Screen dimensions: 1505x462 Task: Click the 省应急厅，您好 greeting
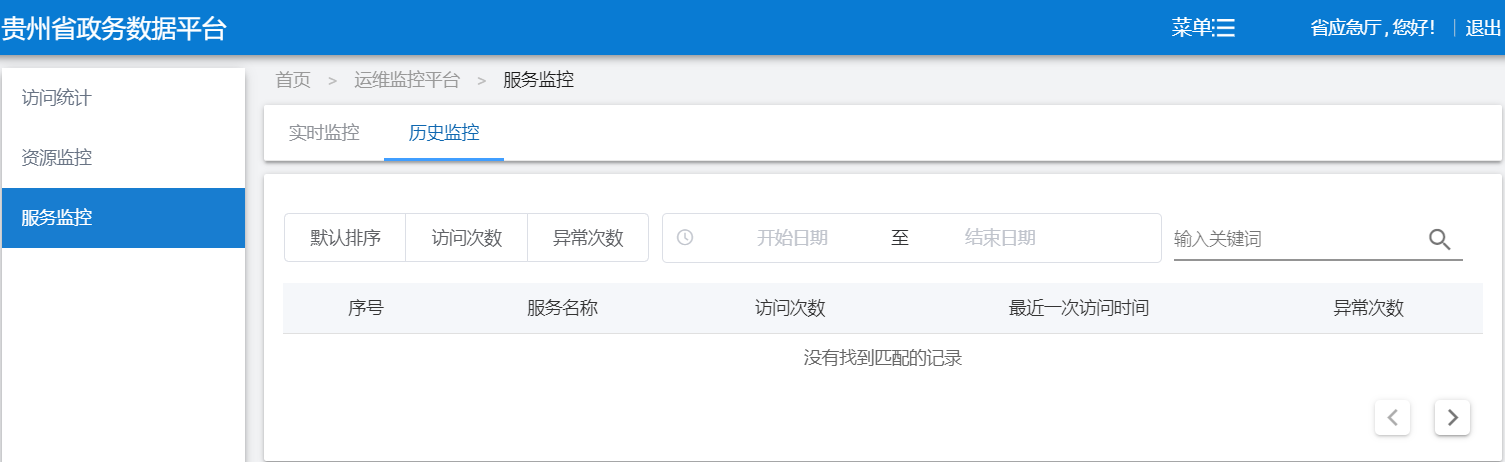tap(1372, 28)
